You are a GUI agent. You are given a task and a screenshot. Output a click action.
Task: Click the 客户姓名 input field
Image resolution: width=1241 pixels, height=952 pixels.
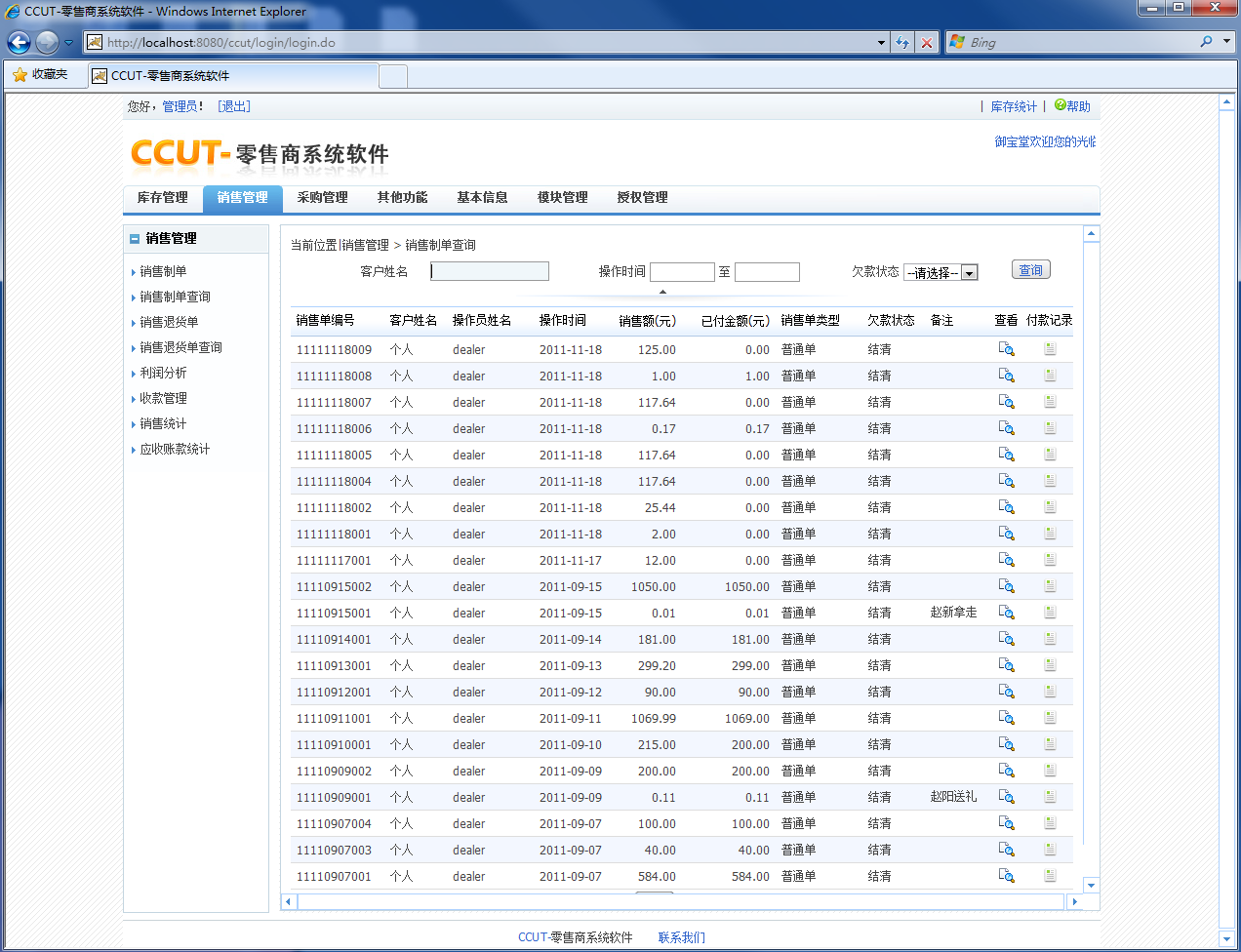[490, 271]
